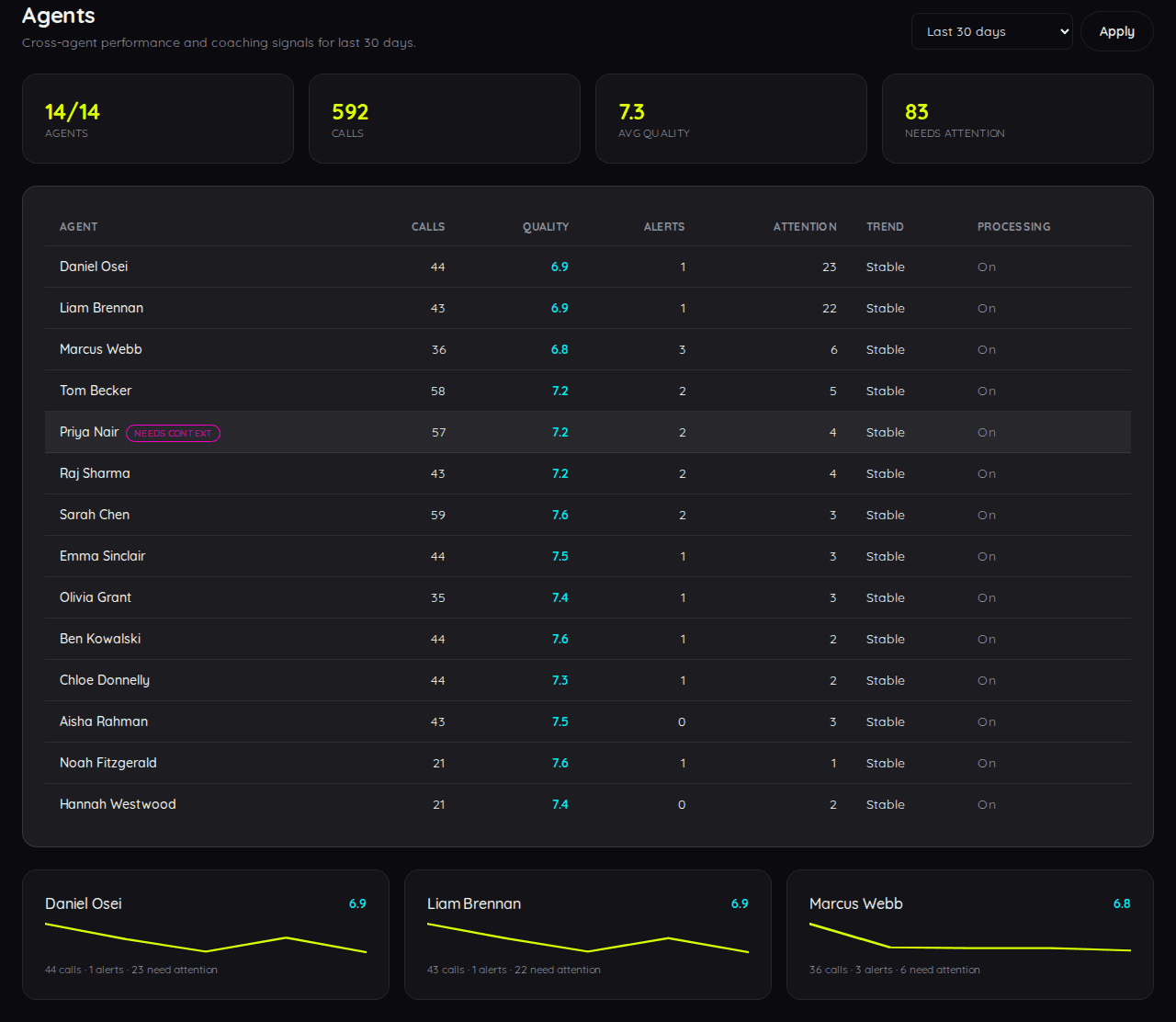Open the Marcus Webb trend card

tap(970, 935)
